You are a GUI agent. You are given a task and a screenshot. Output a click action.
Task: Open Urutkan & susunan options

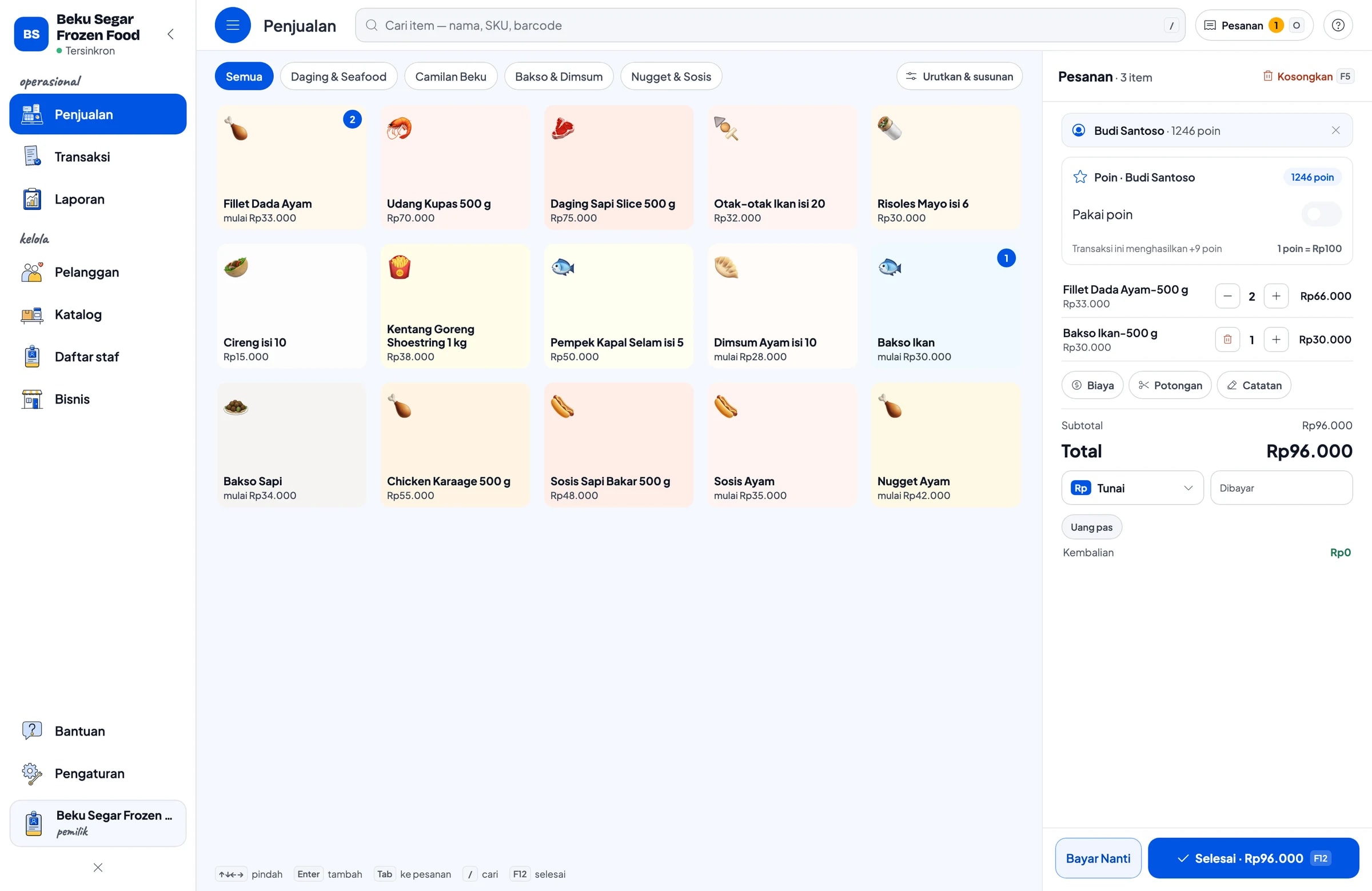(x=959, y=76)
